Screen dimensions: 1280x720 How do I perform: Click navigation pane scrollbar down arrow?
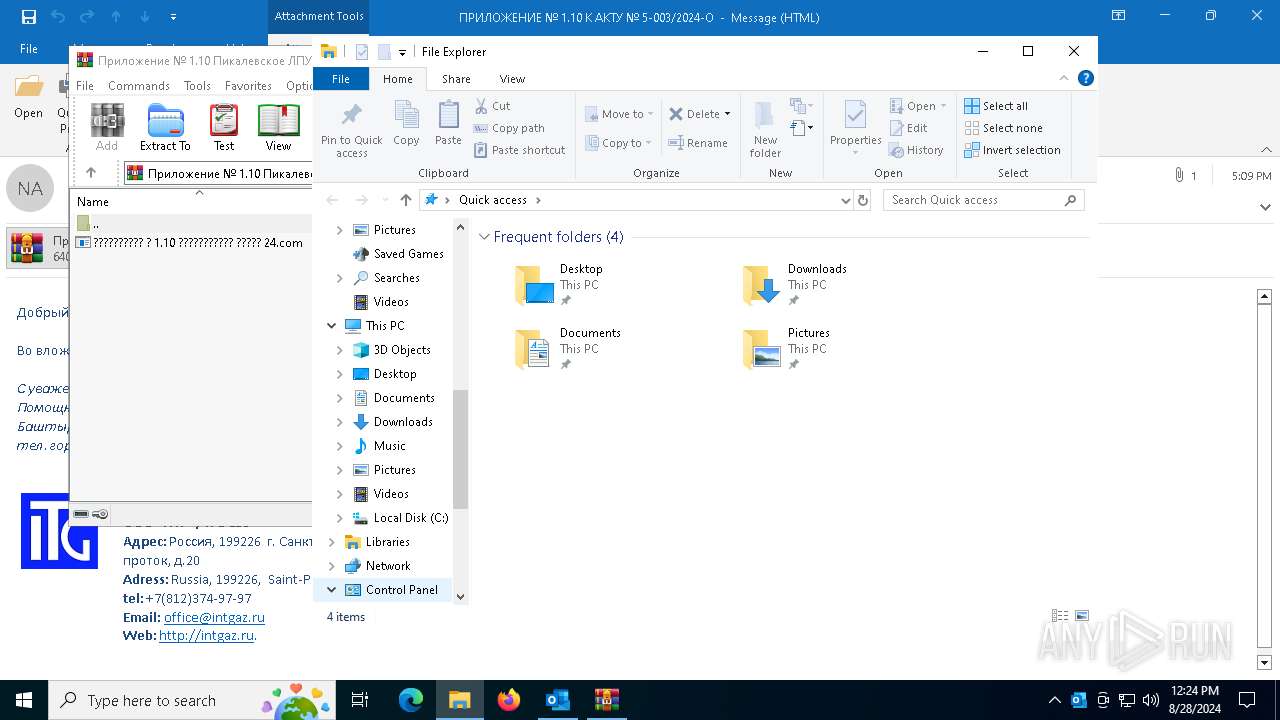point(460,597)
